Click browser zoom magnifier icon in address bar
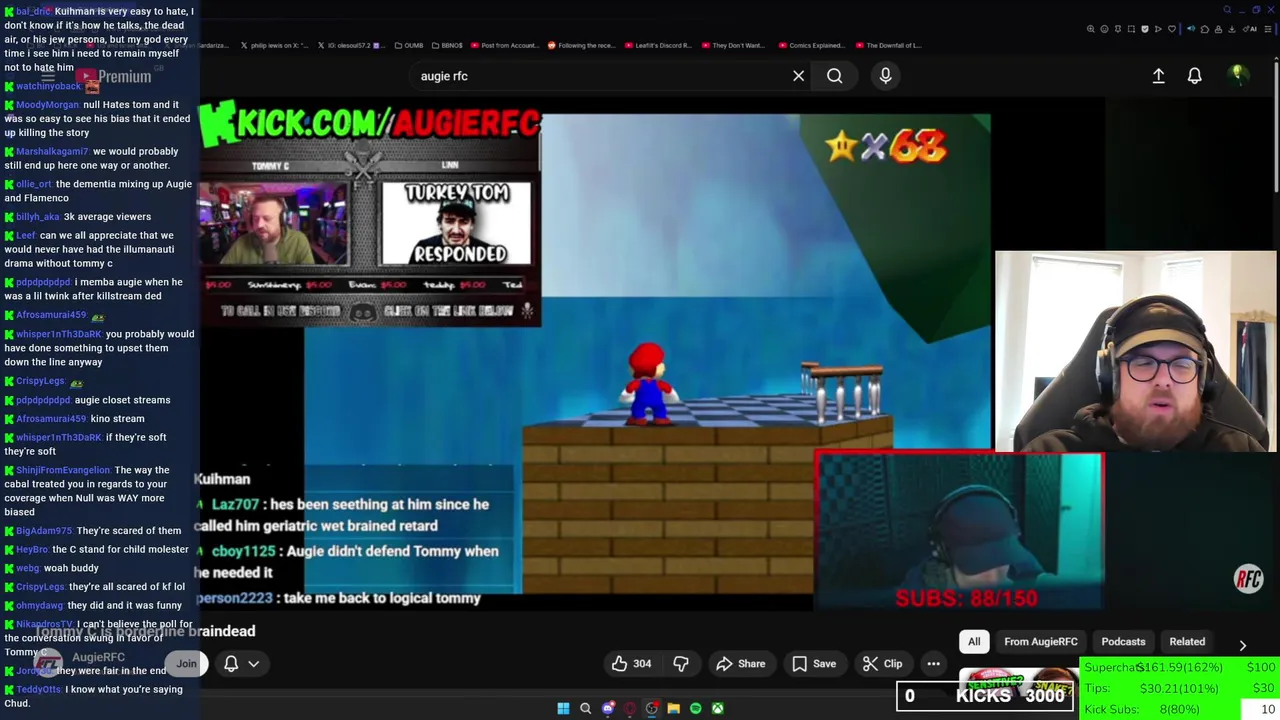 click(1091, 29)
